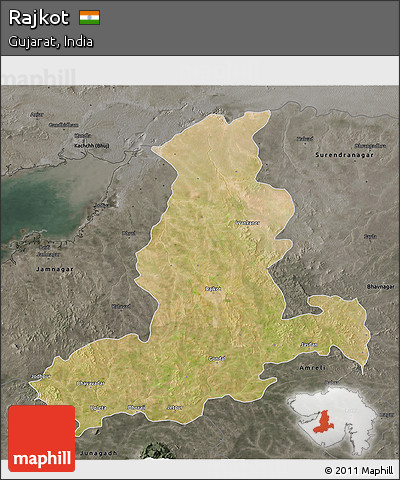Click the Upleta town label
The height and width of the screenshot is (480, 400).
(98, 407)
